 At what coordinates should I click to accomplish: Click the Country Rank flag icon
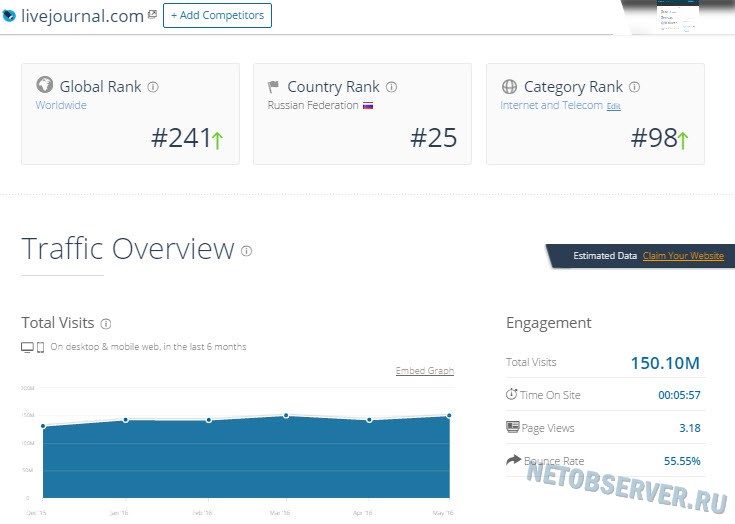273,86
